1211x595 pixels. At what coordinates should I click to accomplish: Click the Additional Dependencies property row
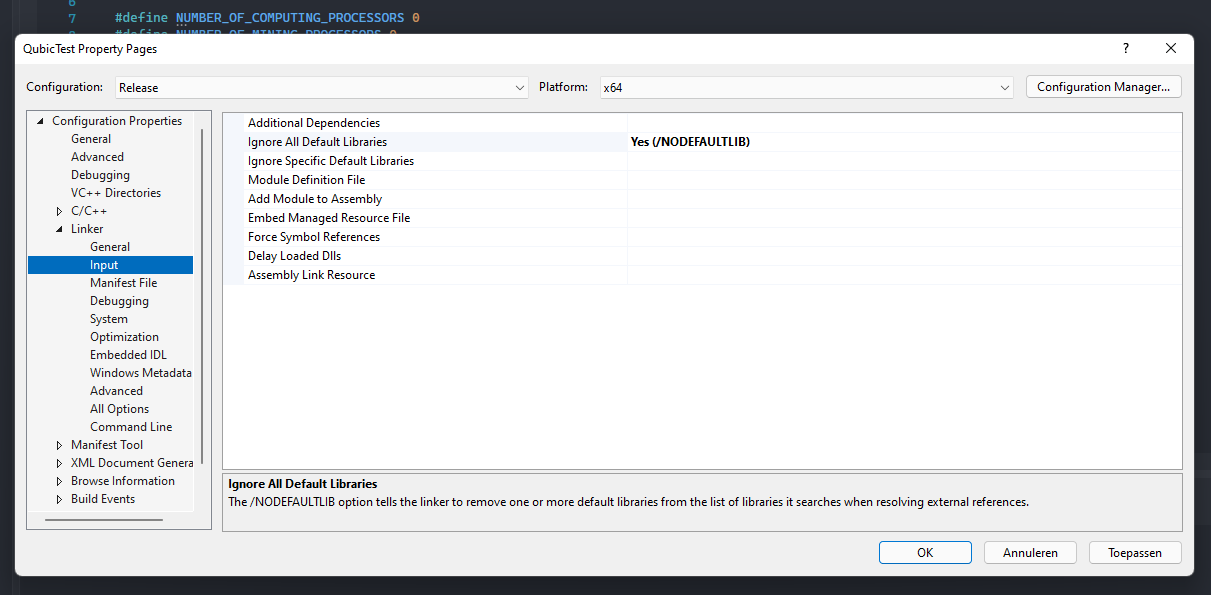[x=702, y=123]
